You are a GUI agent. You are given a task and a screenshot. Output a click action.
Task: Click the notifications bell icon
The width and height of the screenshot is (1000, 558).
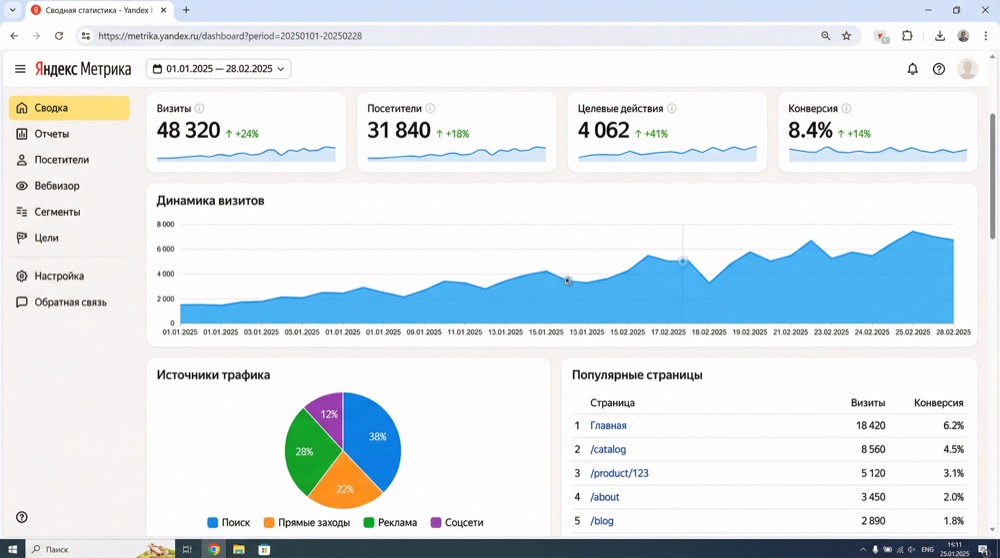912,69
